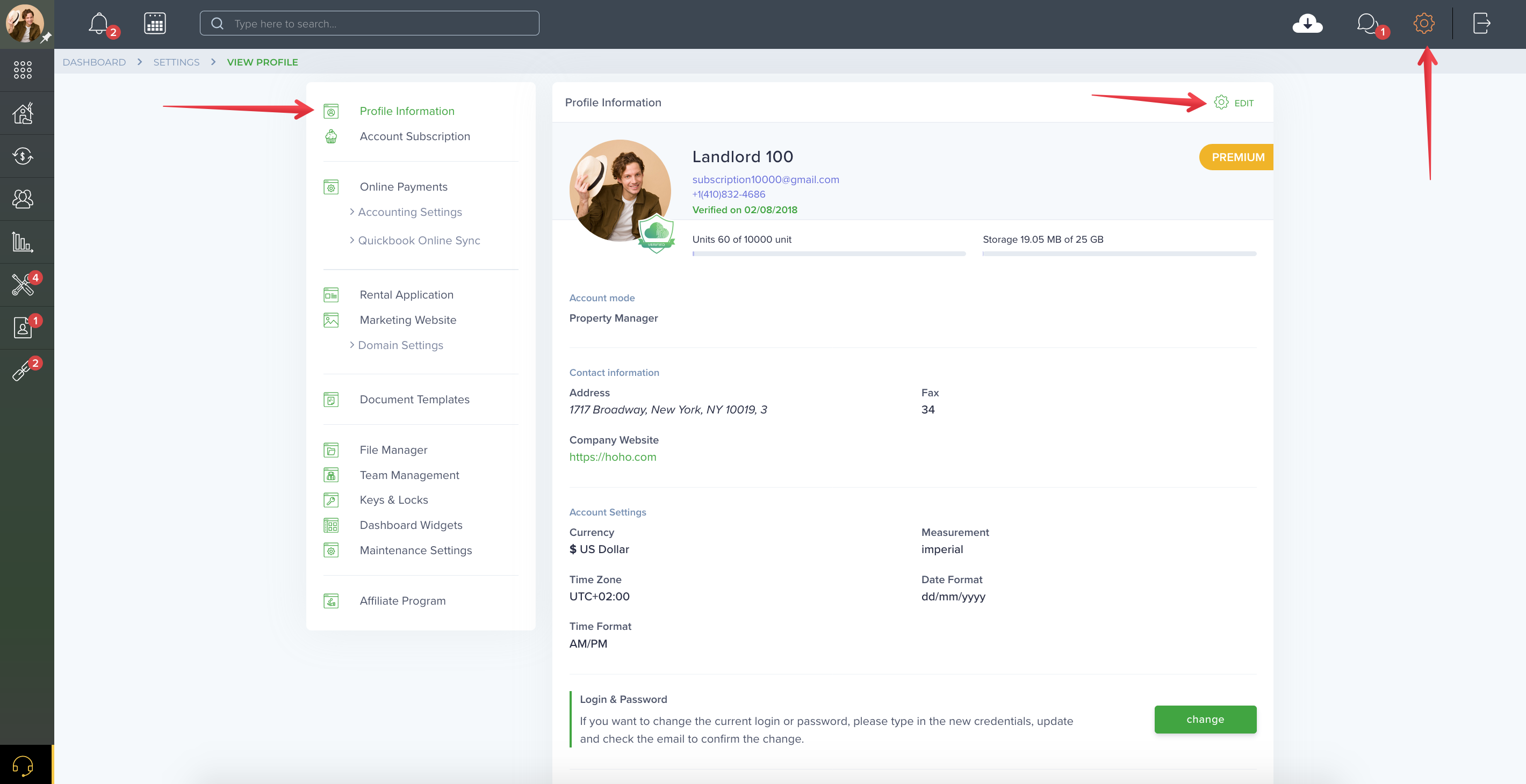Click the search input field

tap(369, 24)
